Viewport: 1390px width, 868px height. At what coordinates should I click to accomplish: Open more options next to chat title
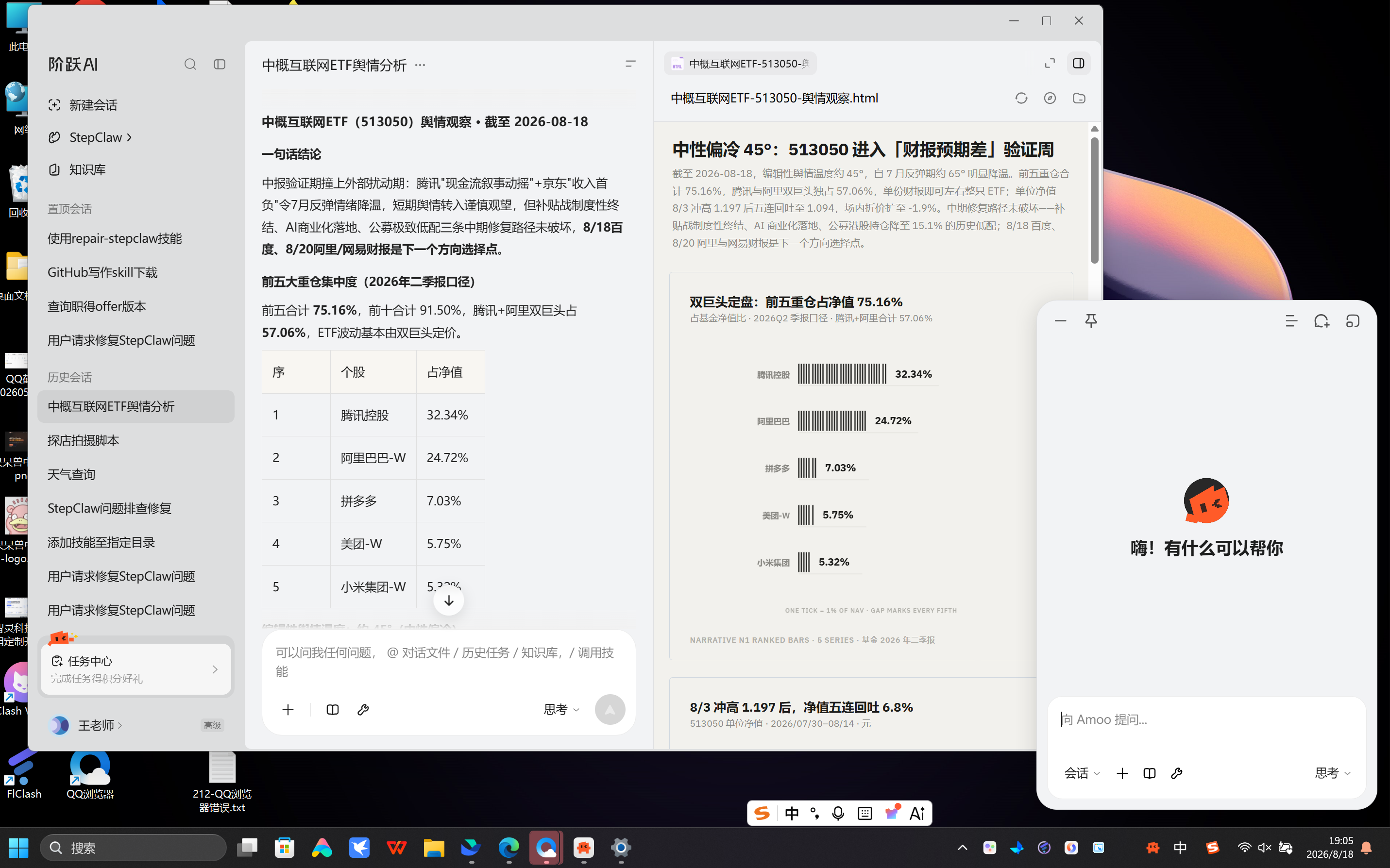pyautogui.click(x=420, y=65)
